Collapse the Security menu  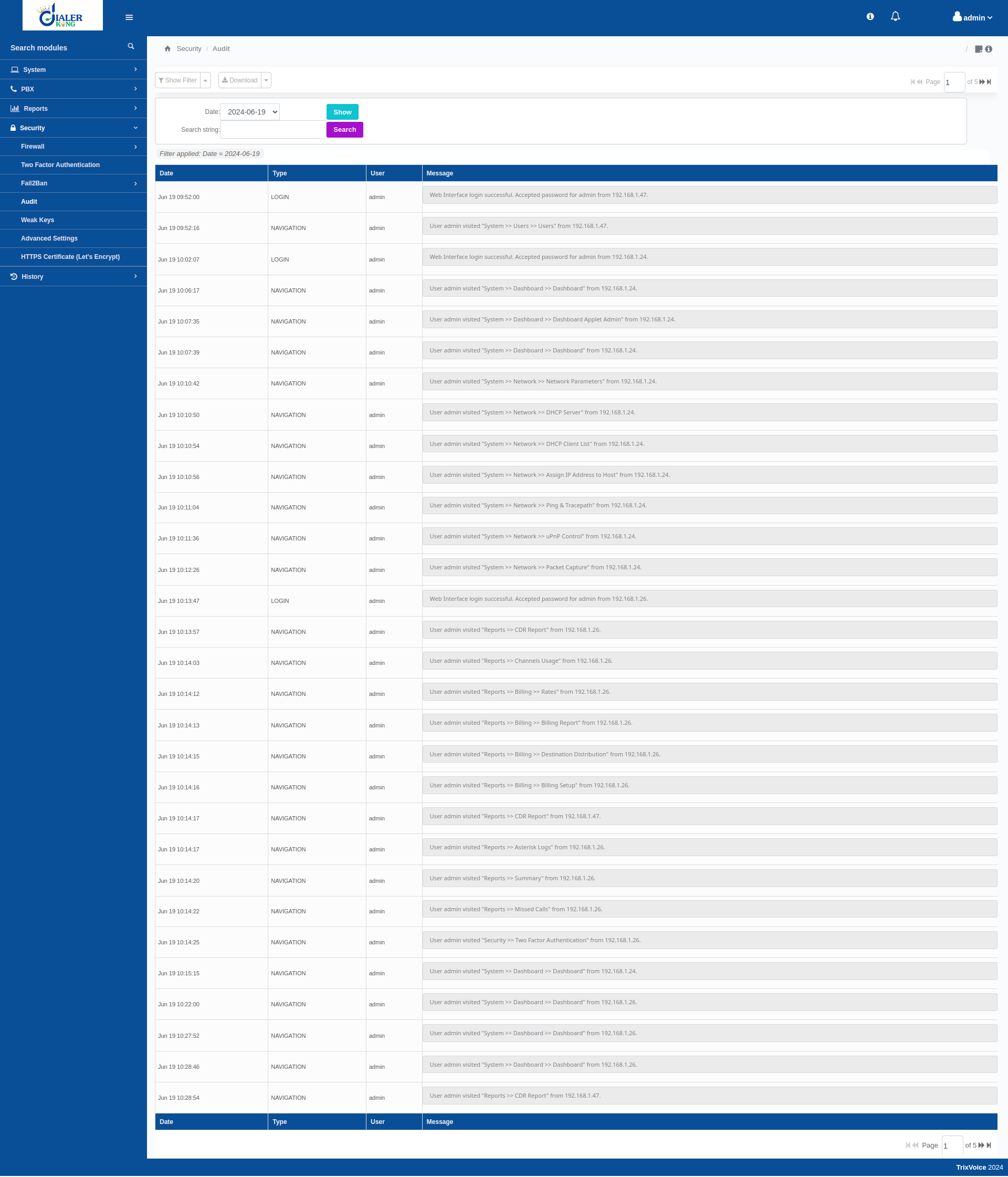(x=73, y=128)
